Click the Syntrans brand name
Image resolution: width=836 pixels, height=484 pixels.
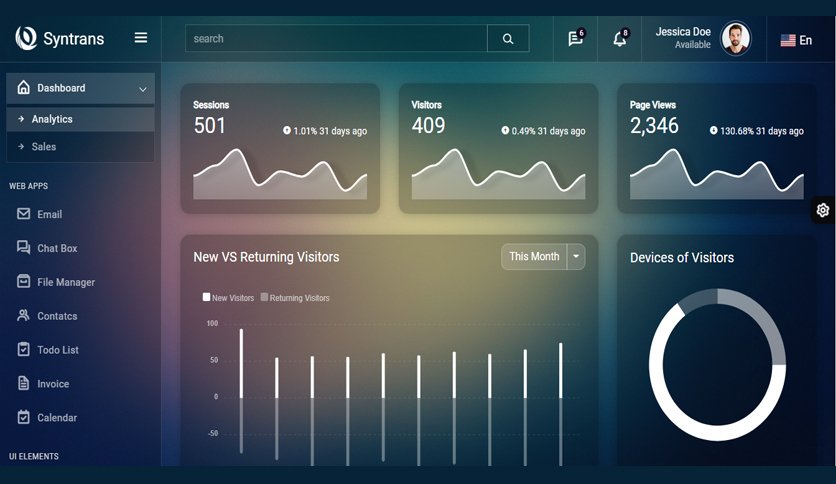tap(74, 39)
